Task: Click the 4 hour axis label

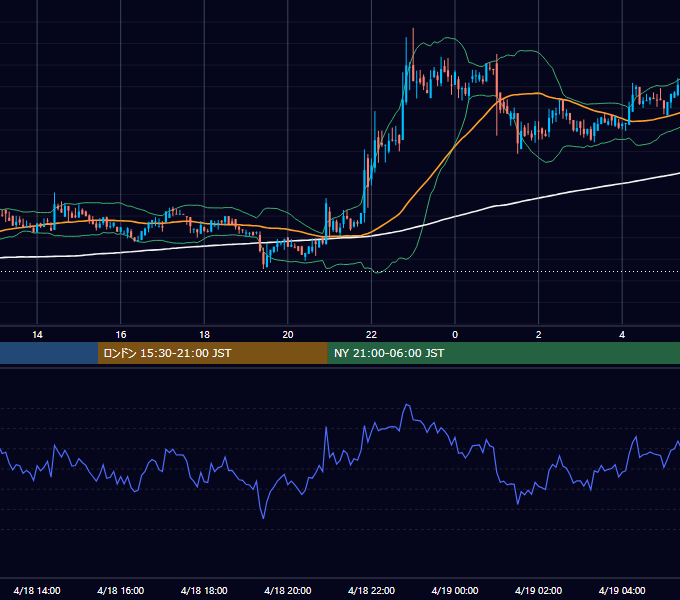Action: point(622,335)
